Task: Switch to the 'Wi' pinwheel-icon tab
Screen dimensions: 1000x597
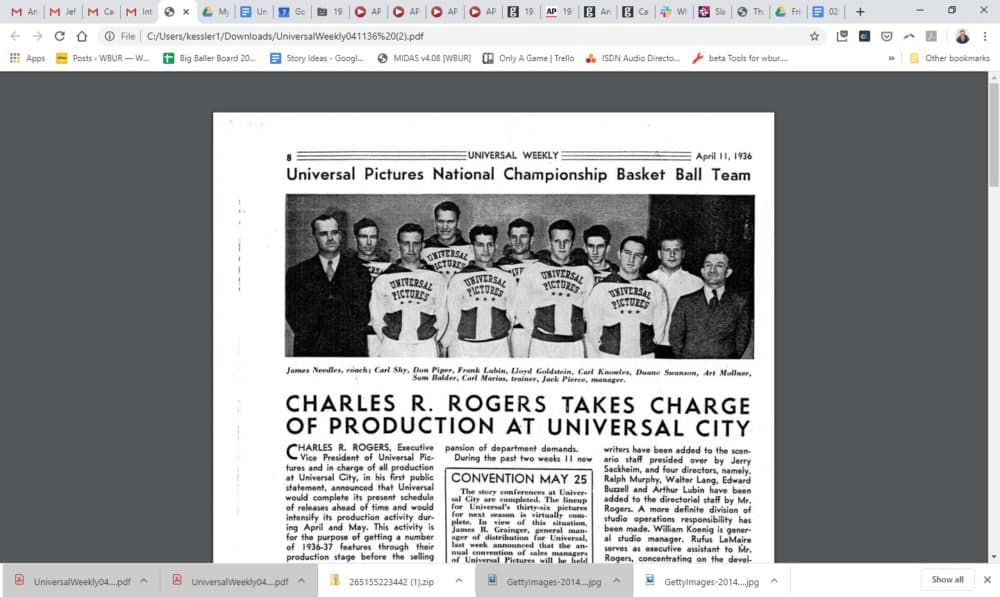Action: tap(673, 11)
